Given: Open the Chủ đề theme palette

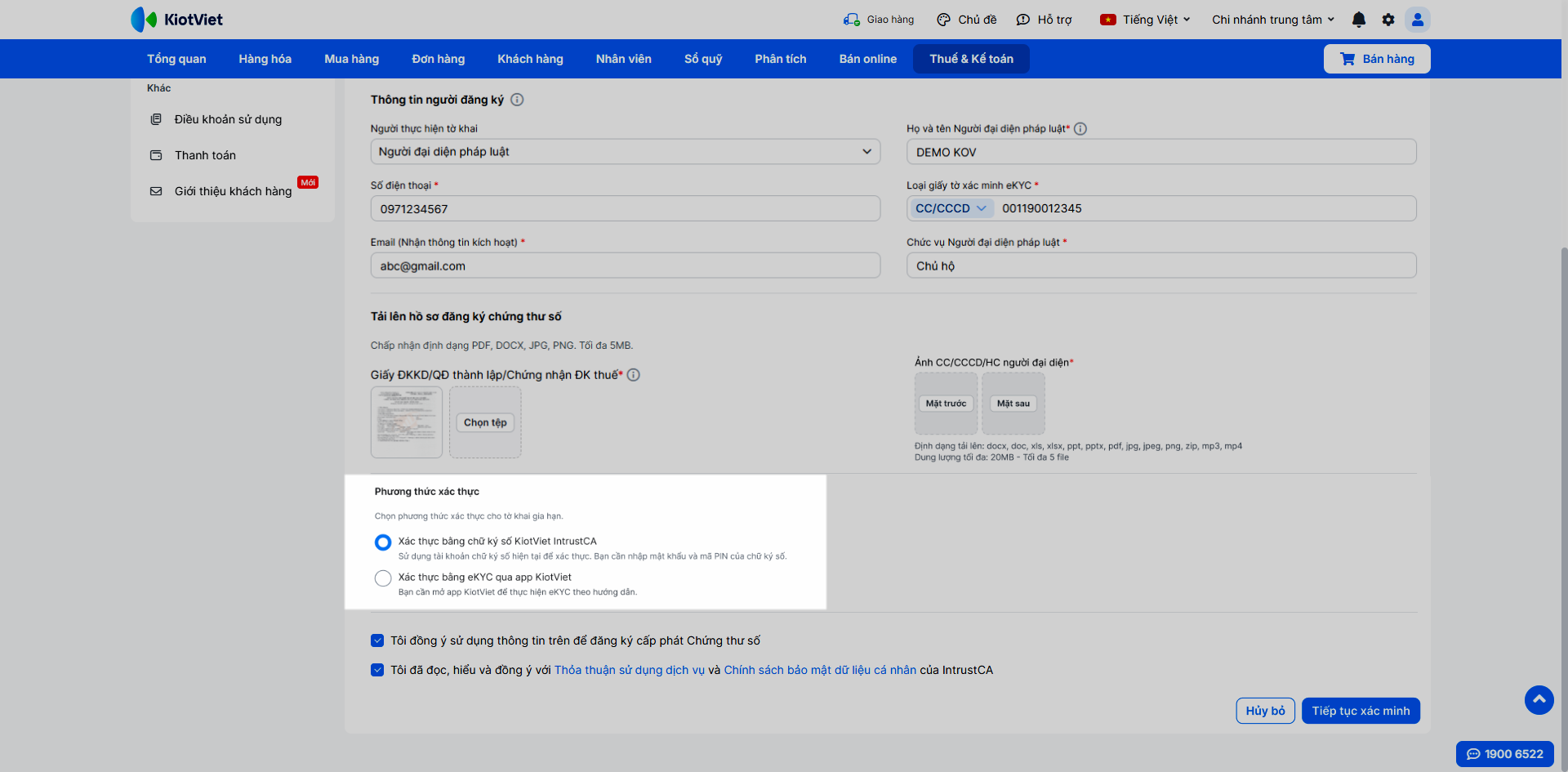Looking at the screenshot, I should click(x=943, y=20).
